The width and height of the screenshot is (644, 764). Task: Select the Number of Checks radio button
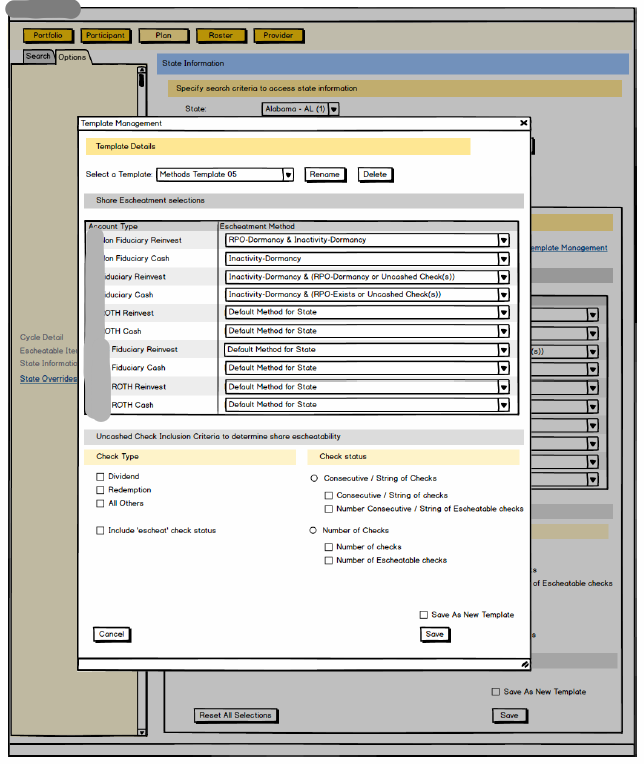(313, 530)
